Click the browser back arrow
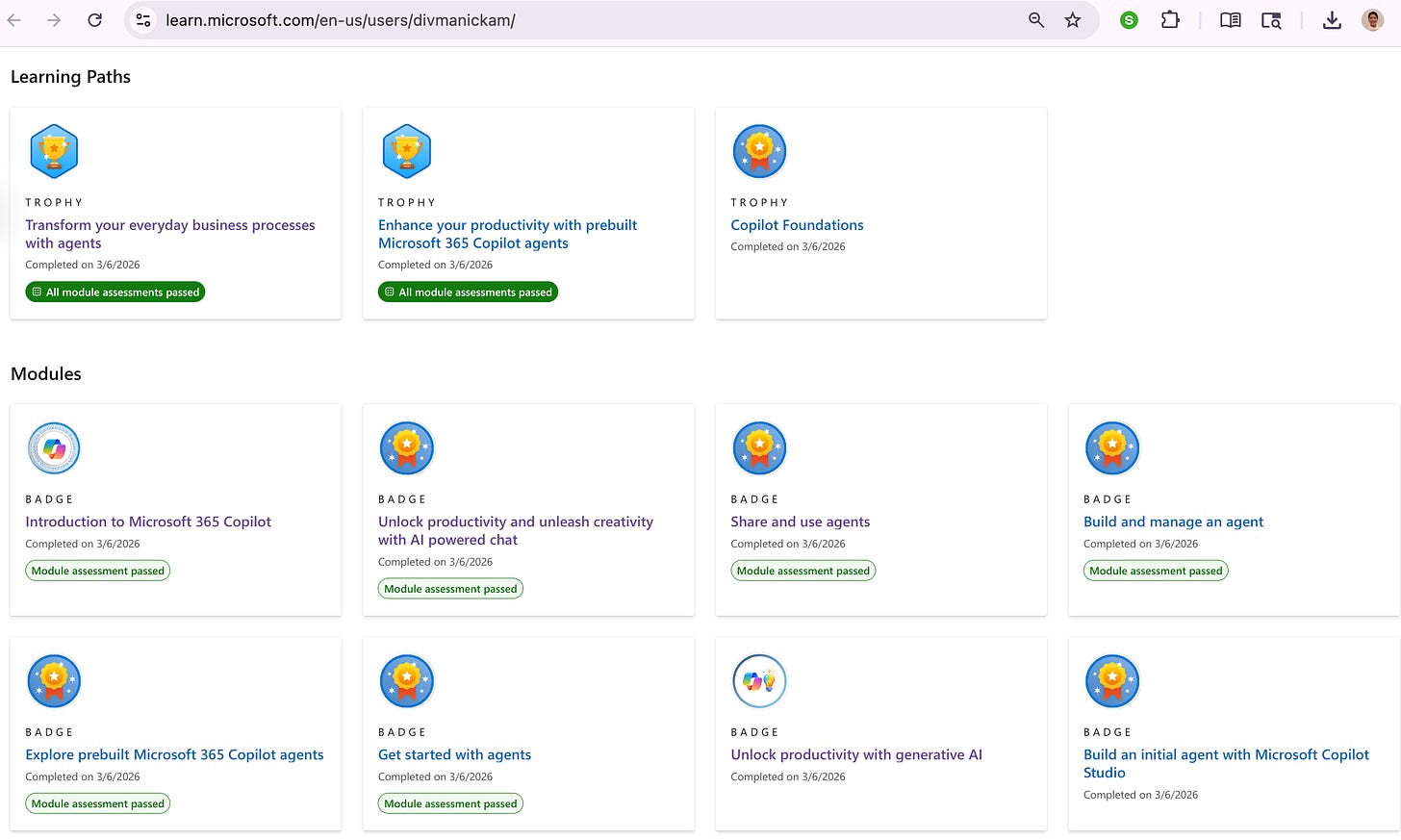Viewport: 1401px width, 840px height. (x=13, y=20)
